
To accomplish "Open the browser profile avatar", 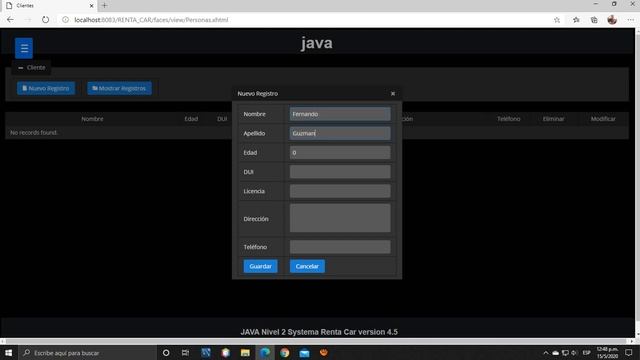I will (x=612, y=20).
